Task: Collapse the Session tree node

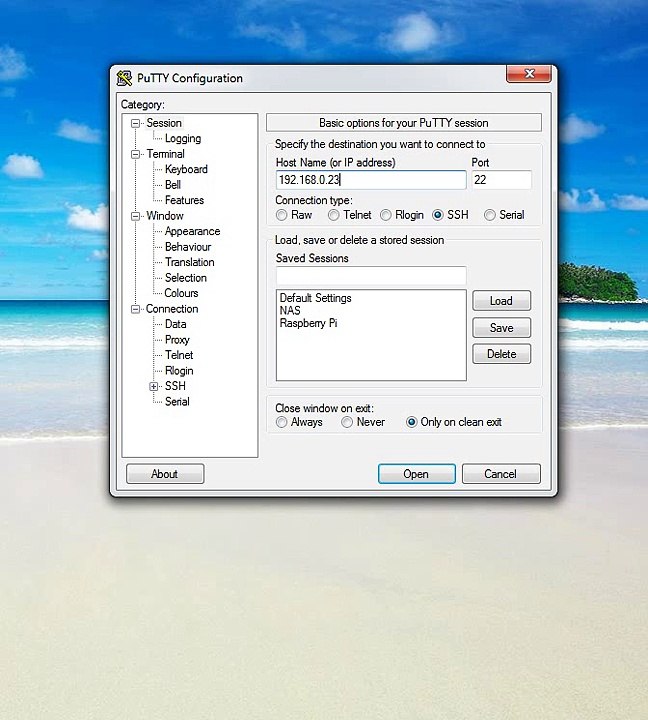Action: coord(135,123)
